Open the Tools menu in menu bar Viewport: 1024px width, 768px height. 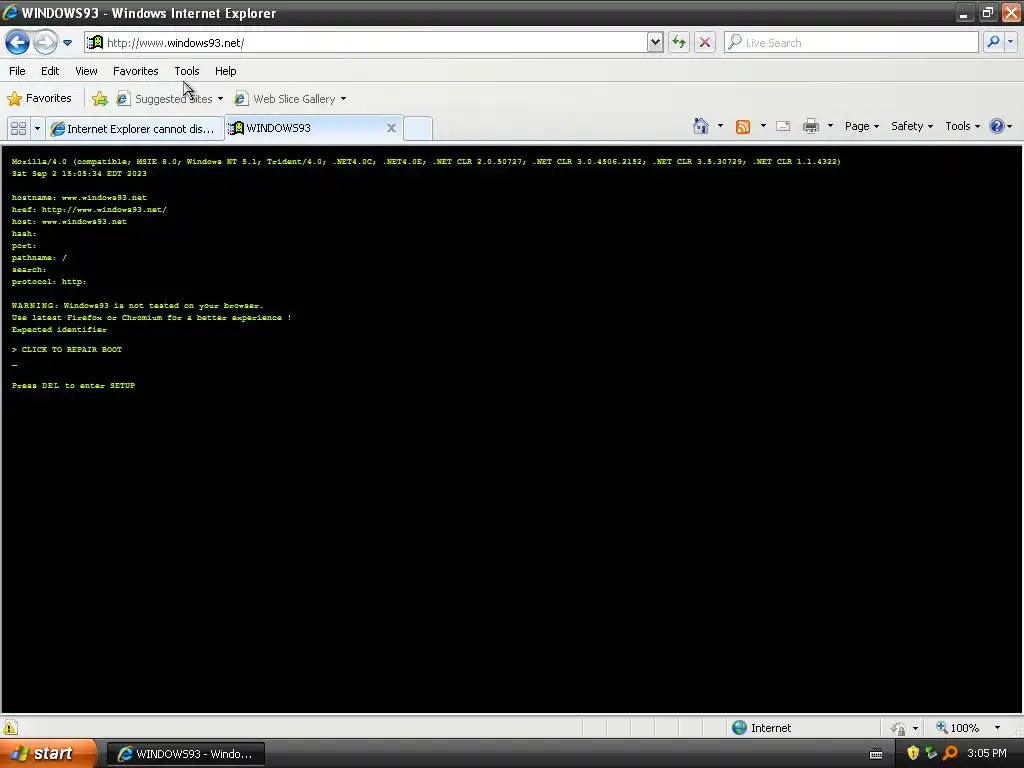187,71
